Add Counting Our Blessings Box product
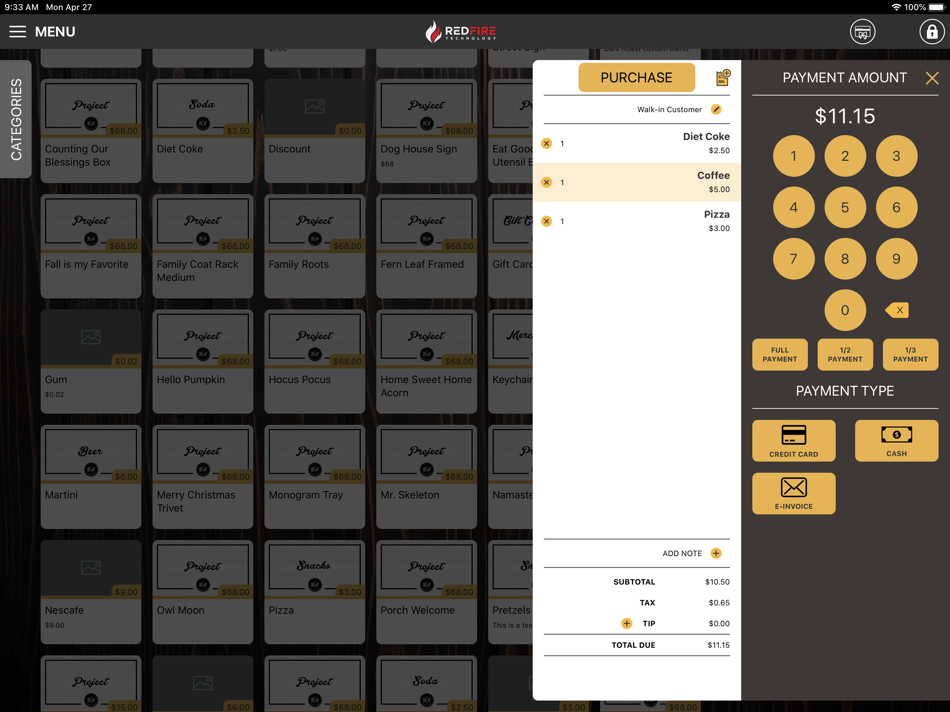The image size is (950, 712). (x=91, y=131)
